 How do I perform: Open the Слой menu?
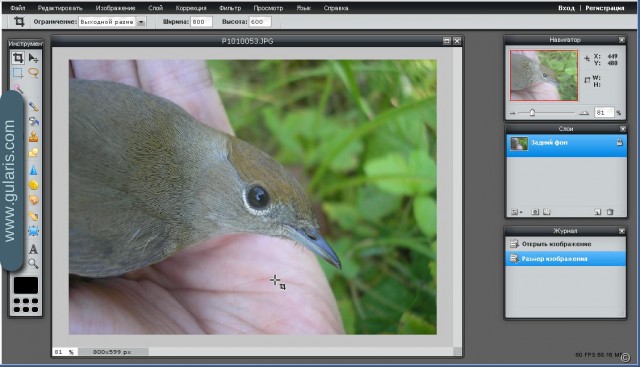[x=156, y=8]
